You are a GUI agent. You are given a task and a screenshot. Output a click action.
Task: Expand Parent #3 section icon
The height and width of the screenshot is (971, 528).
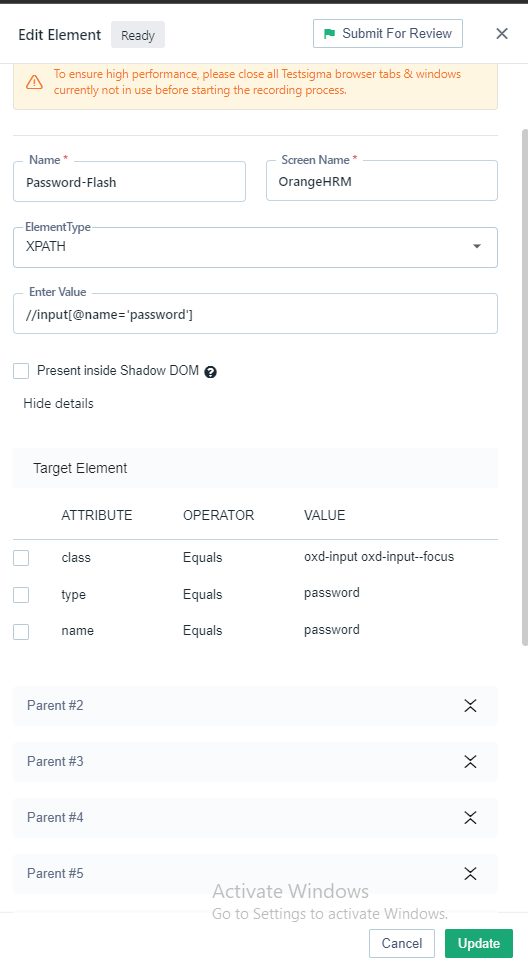tap(470, 762)
